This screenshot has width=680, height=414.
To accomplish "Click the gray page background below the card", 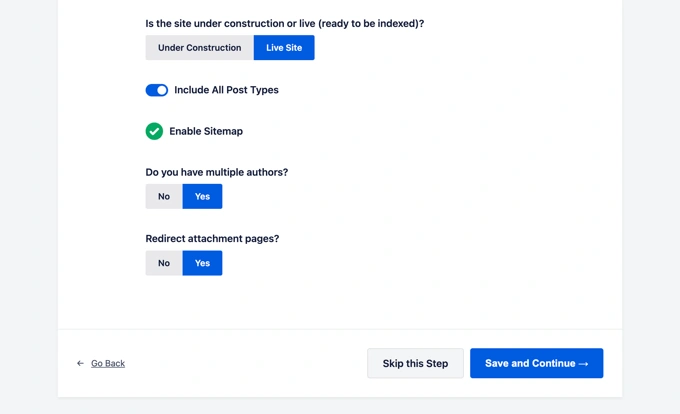I will pyautogui.click(x=340, y=405).
